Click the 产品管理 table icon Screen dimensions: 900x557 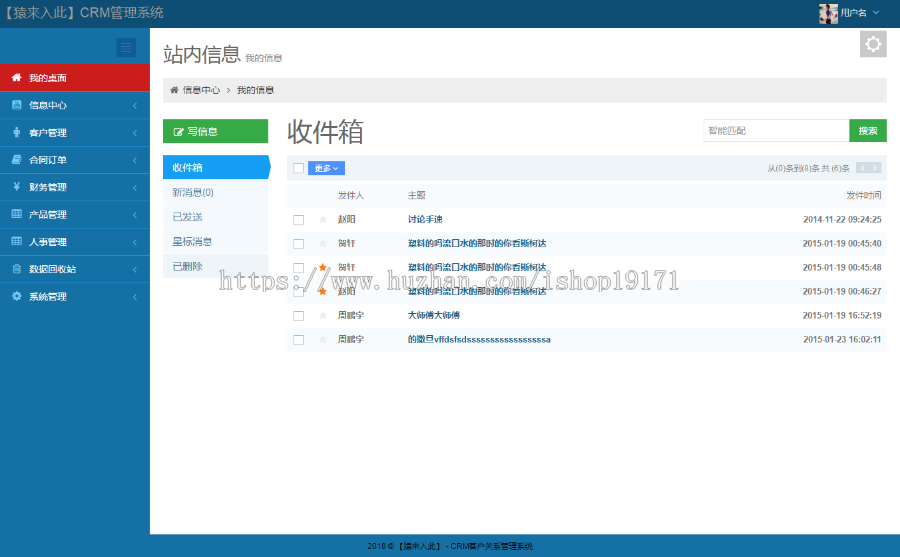[17, 214]
